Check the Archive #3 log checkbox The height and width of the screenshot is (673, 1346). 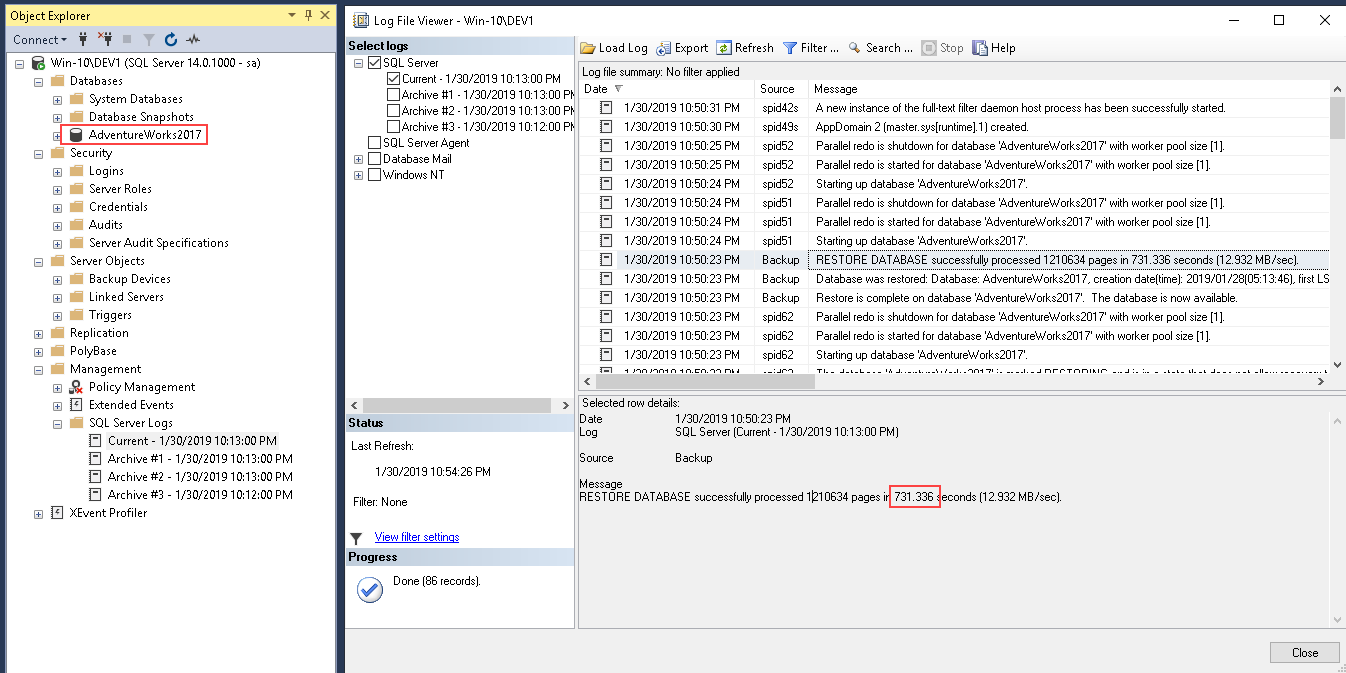(x=394, y=127)
